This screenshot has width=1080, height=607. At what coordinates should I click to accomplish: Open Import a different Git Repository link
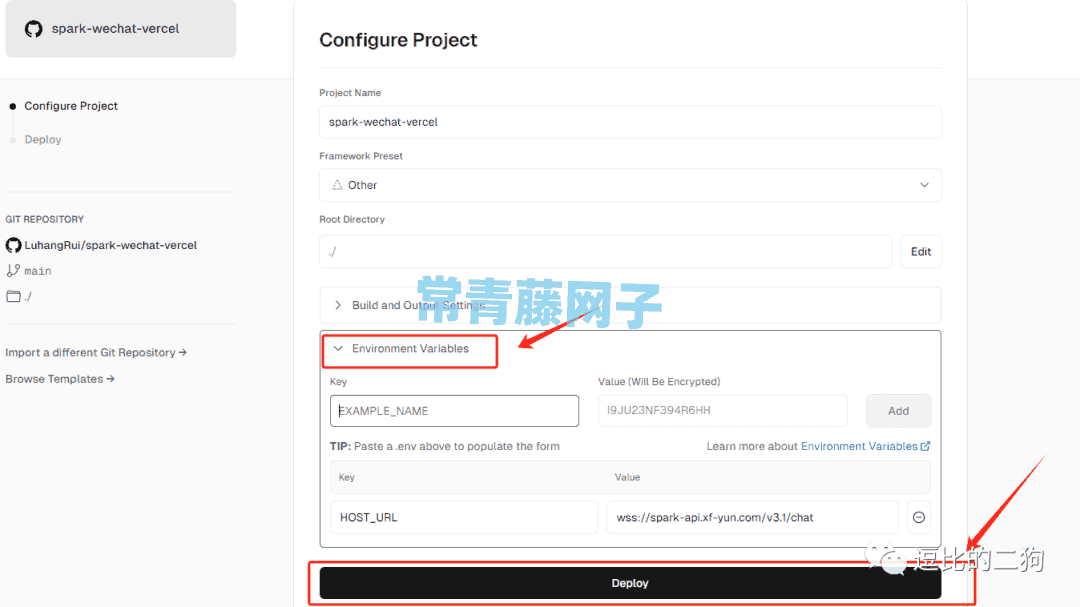[96, 353]
